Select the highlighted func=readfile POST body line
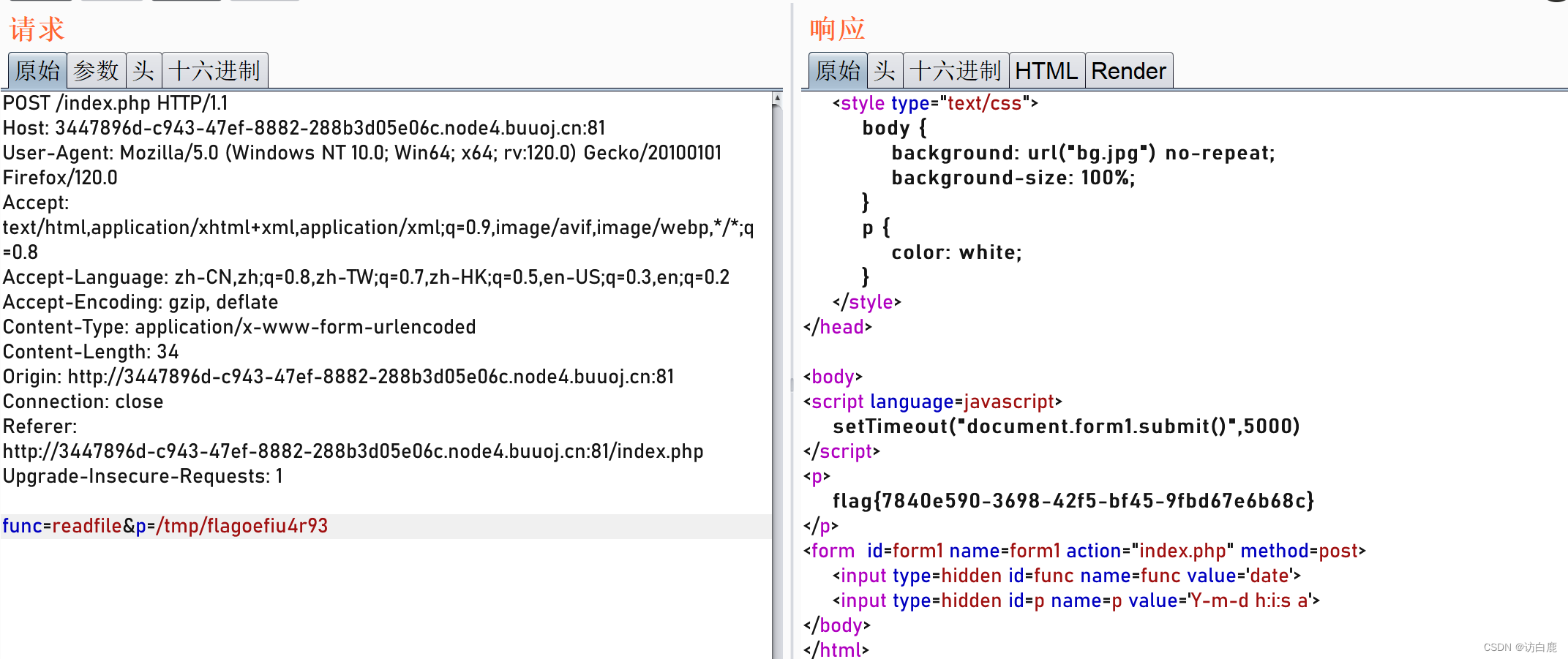The image size is (1568, 659). [x=165, y=525]
